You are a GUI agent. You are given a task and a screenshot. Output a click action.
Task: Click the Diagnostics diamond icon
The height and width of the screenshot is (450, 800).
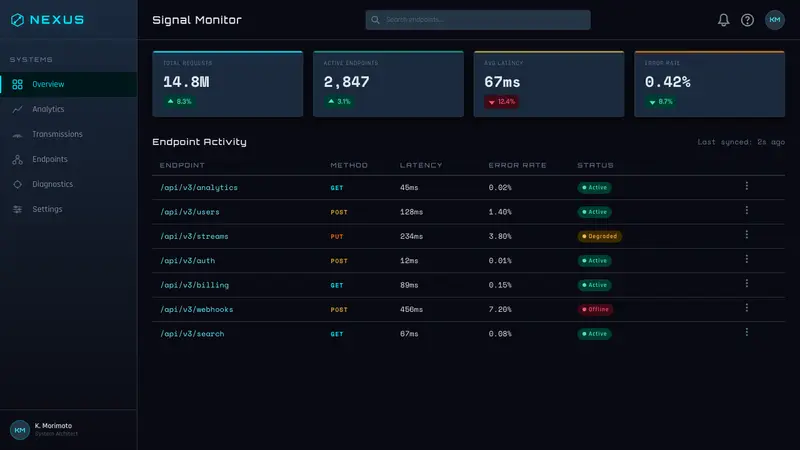pos(17,184)
